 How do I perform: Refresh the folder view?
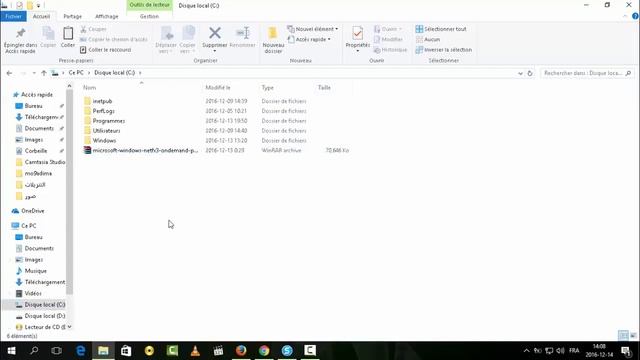tap(530, 73)
